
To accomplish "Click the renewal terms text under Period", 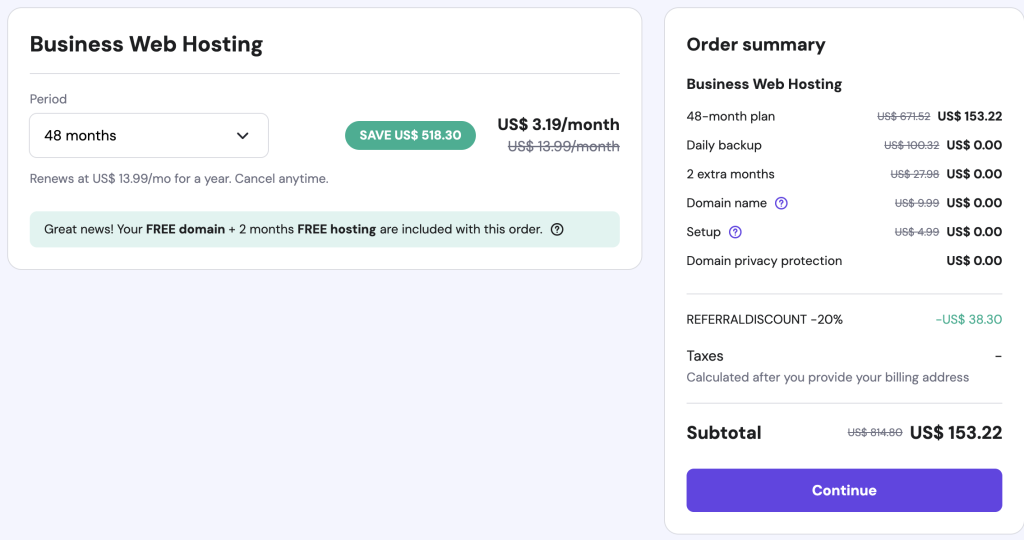I will click(x=179, y=179).
